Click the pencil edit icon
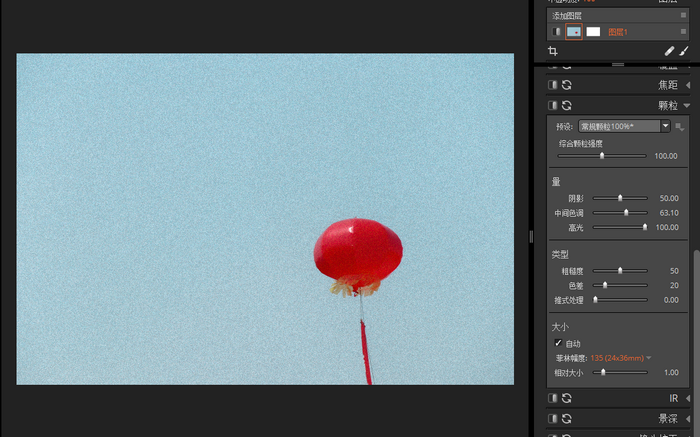This screenshot has height=437, width=700. [669, 51]
